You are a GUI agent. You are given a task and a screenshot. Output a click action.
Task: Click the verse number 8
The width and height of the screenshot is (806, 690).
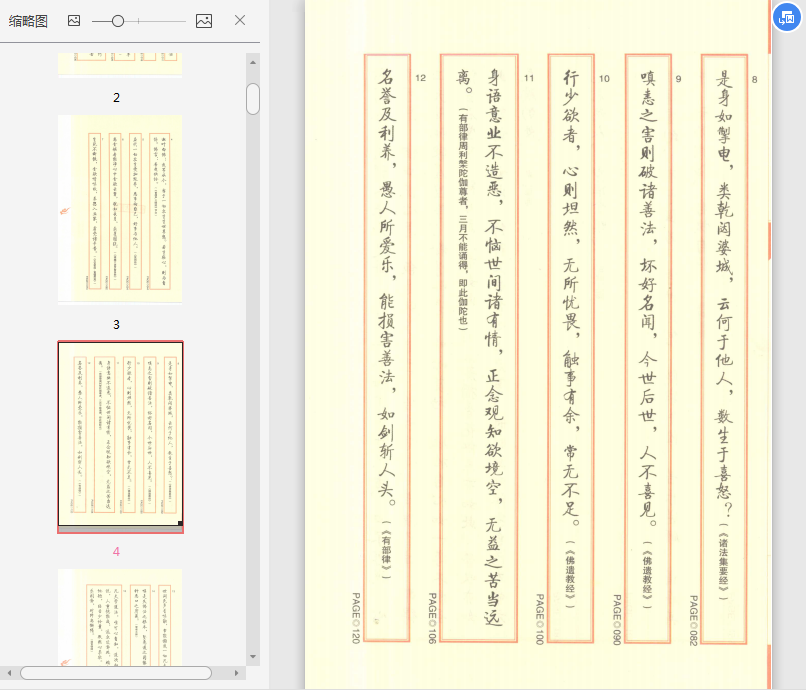pos(755,80)
